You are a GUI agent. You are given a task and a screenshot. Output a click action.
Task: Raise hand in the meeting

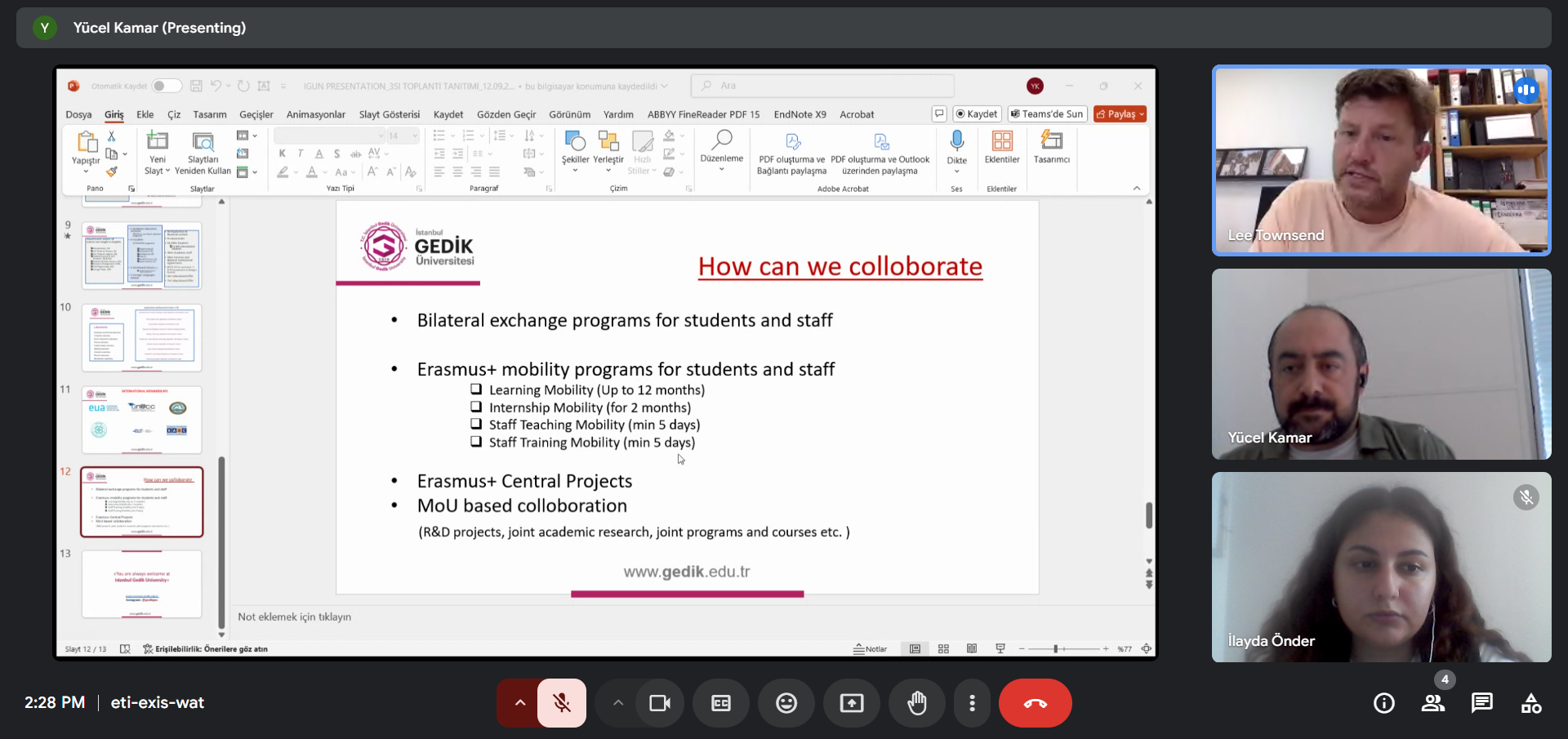click(917, 703)
